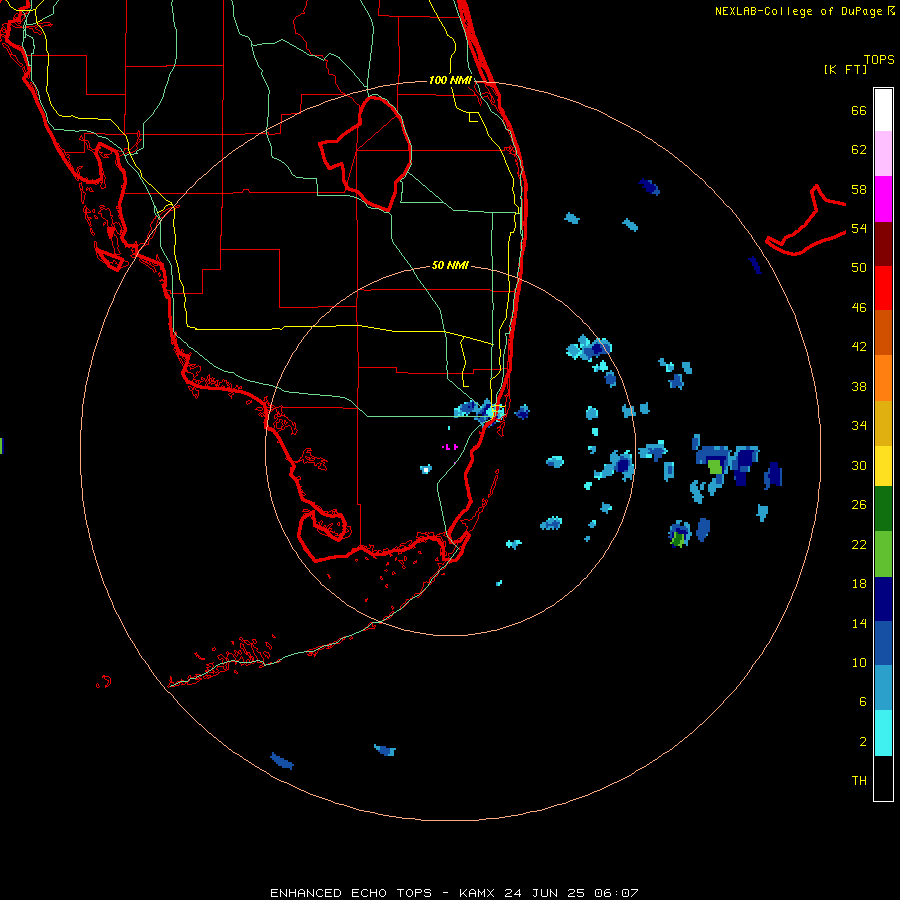Click the legend value '54'
Viewport: 900px width, 900px height.
click(859, 228)
